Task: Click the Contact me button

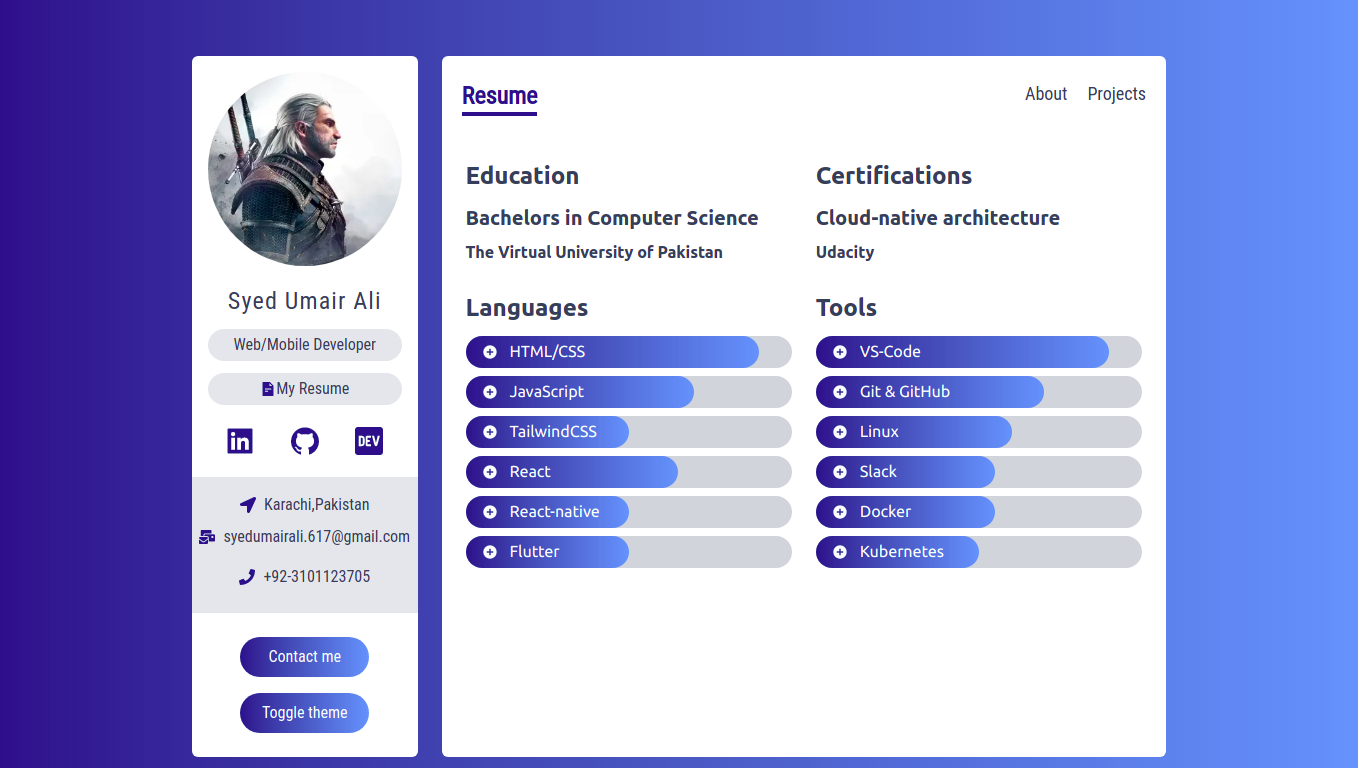Action: (304, 657)
